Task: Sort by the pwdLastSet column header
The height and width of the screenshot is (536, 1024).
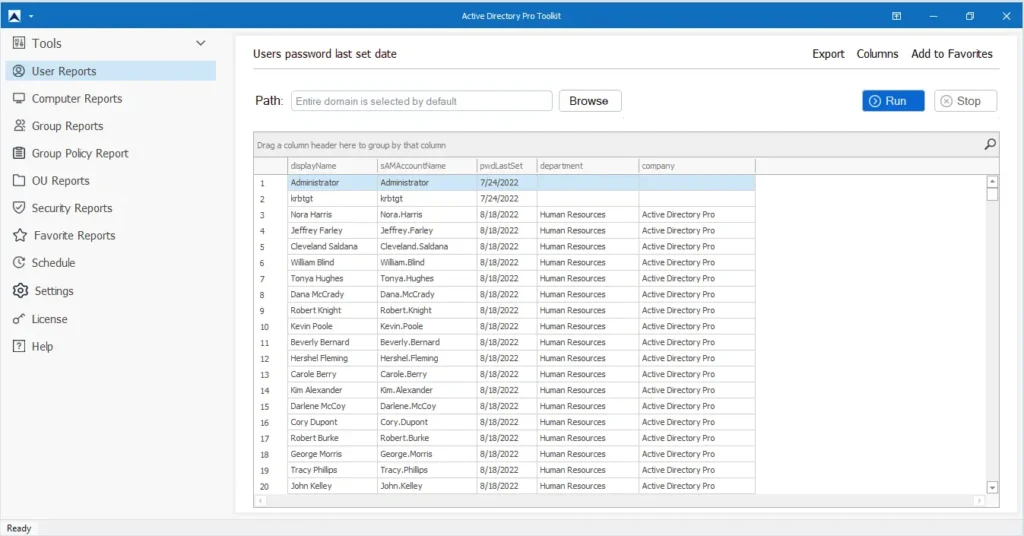Action: (506, 166)
